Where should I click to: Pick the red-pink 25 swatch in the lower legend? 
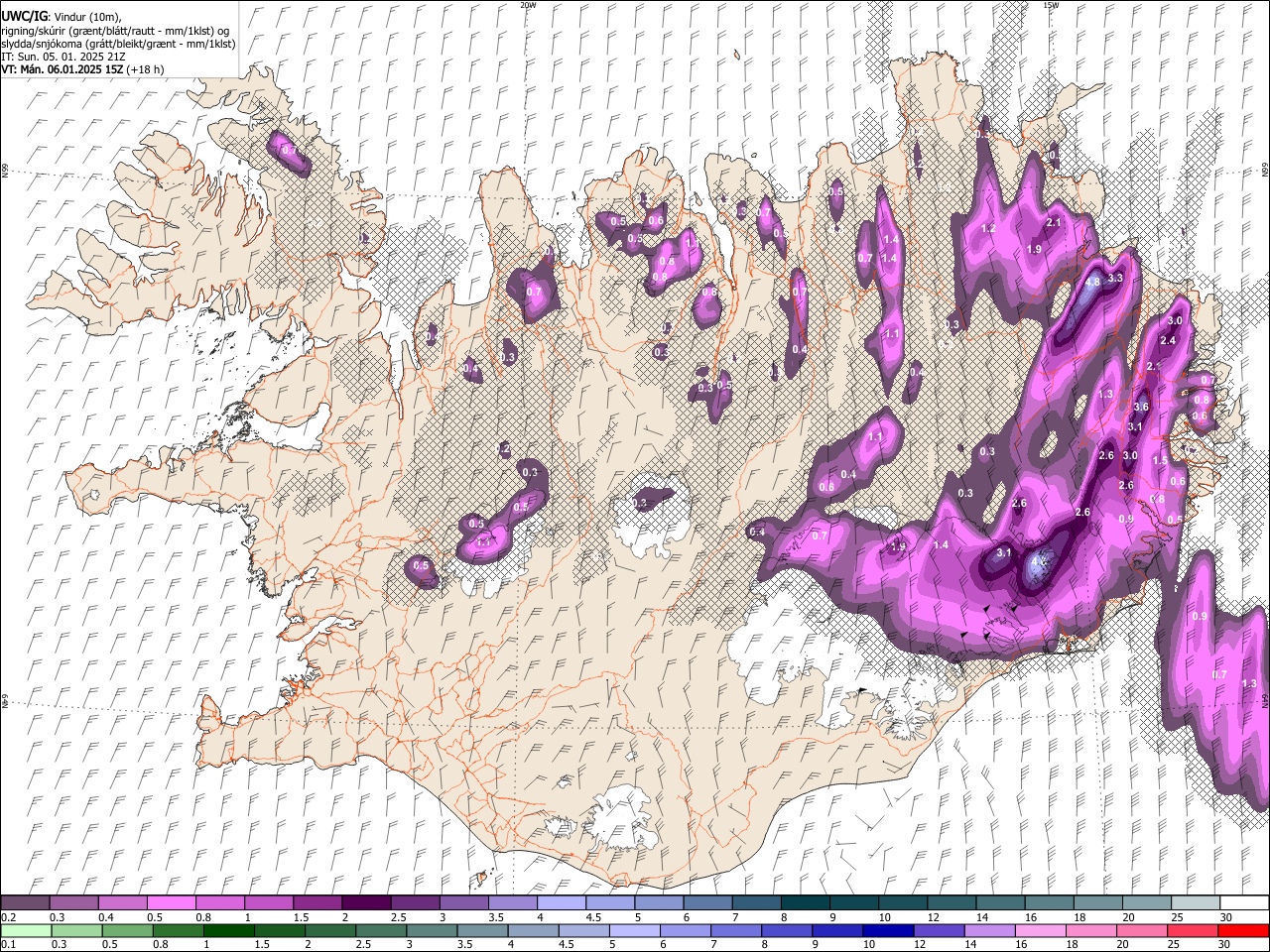[x=1193, y=930]
